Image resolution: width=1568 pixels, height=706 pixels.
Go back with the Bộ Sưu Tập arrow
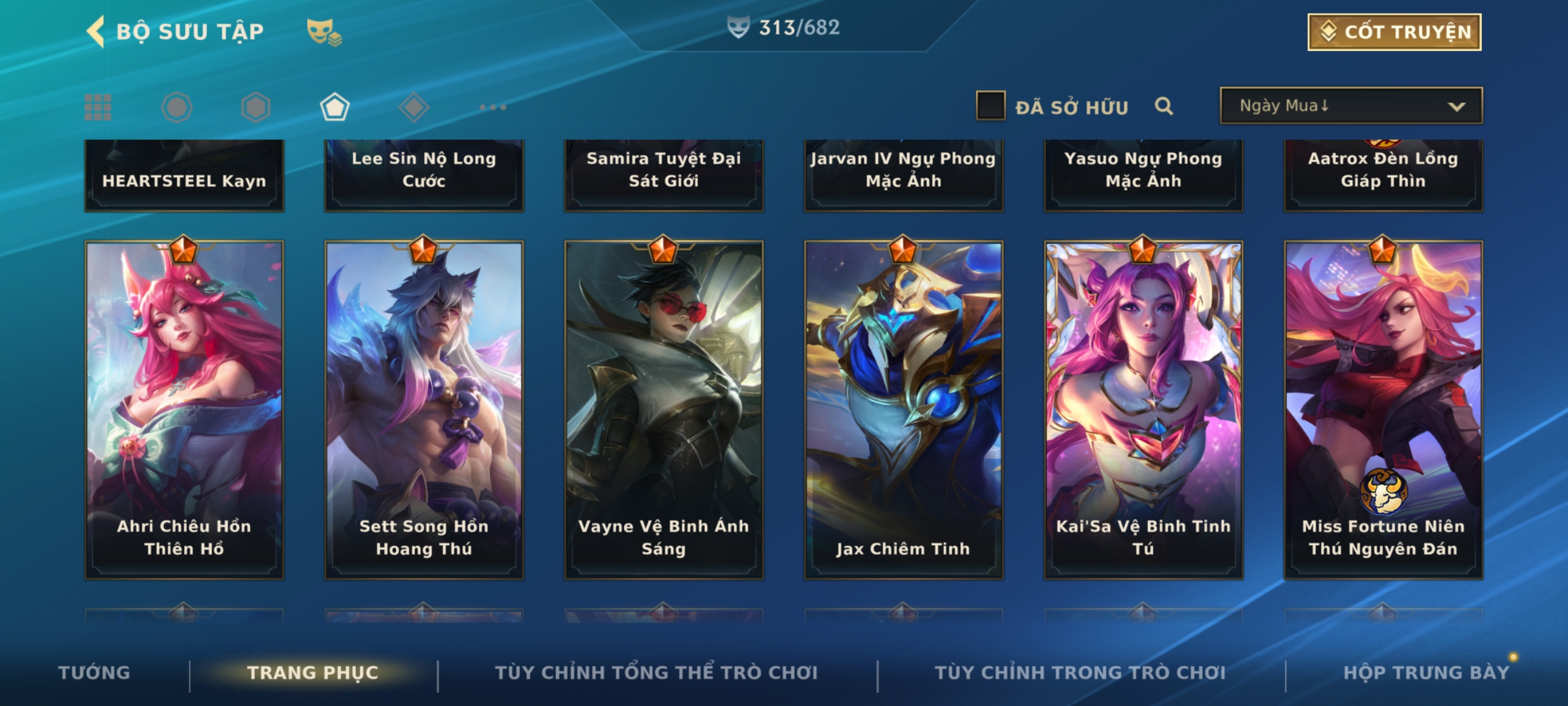[95, 31]
